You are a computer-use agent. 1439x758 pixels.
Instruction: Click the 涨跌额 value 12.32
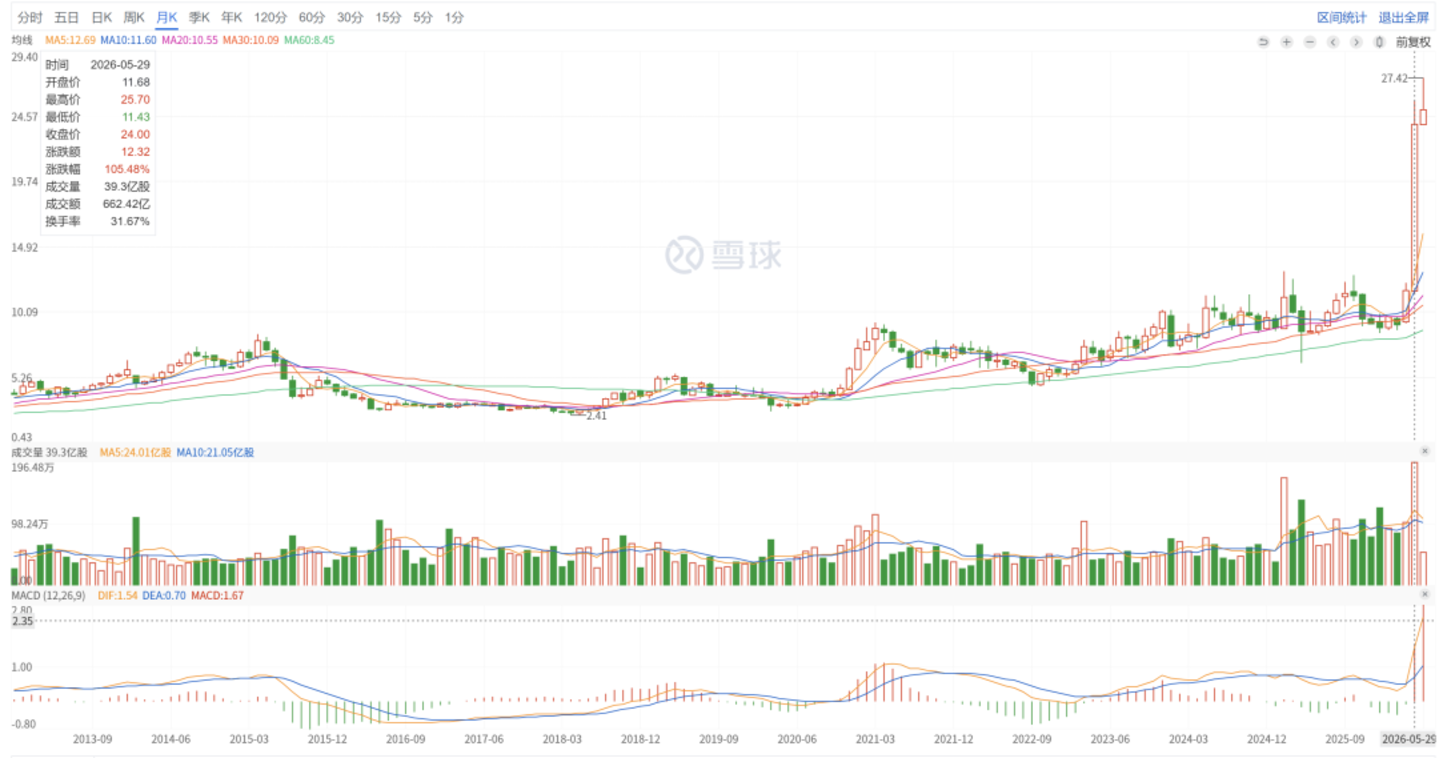[x=136, y=151]
